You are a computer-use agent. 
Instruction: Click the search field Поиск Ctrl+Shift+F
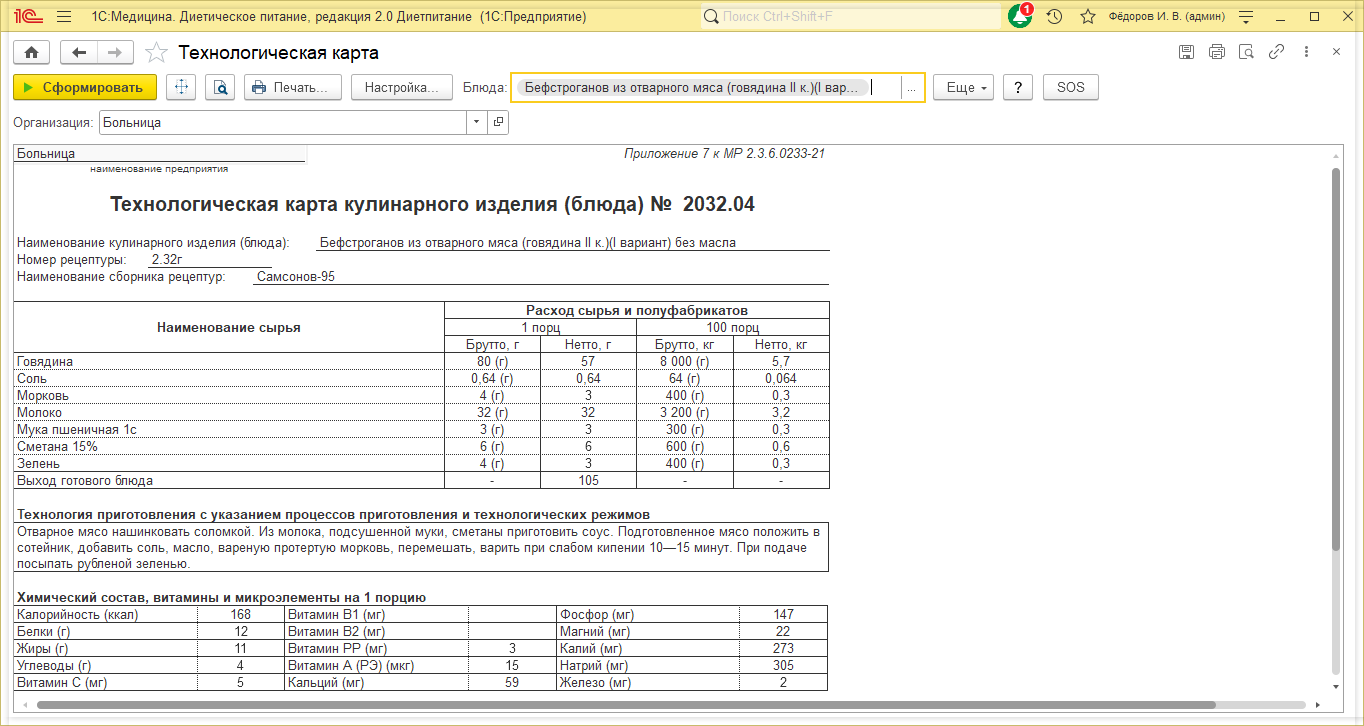(x=851, y=17)
